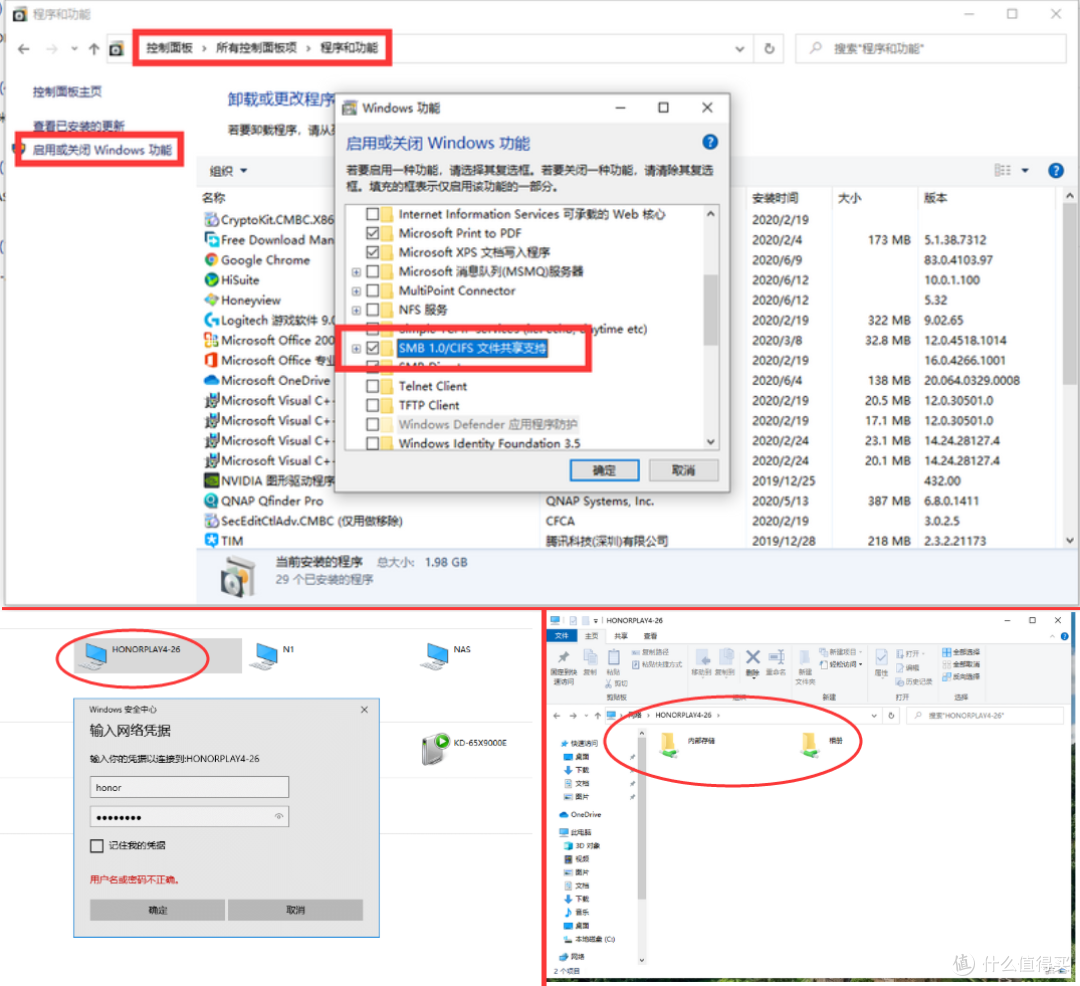Expand the NFS 服务 node

tap(356, 311)
